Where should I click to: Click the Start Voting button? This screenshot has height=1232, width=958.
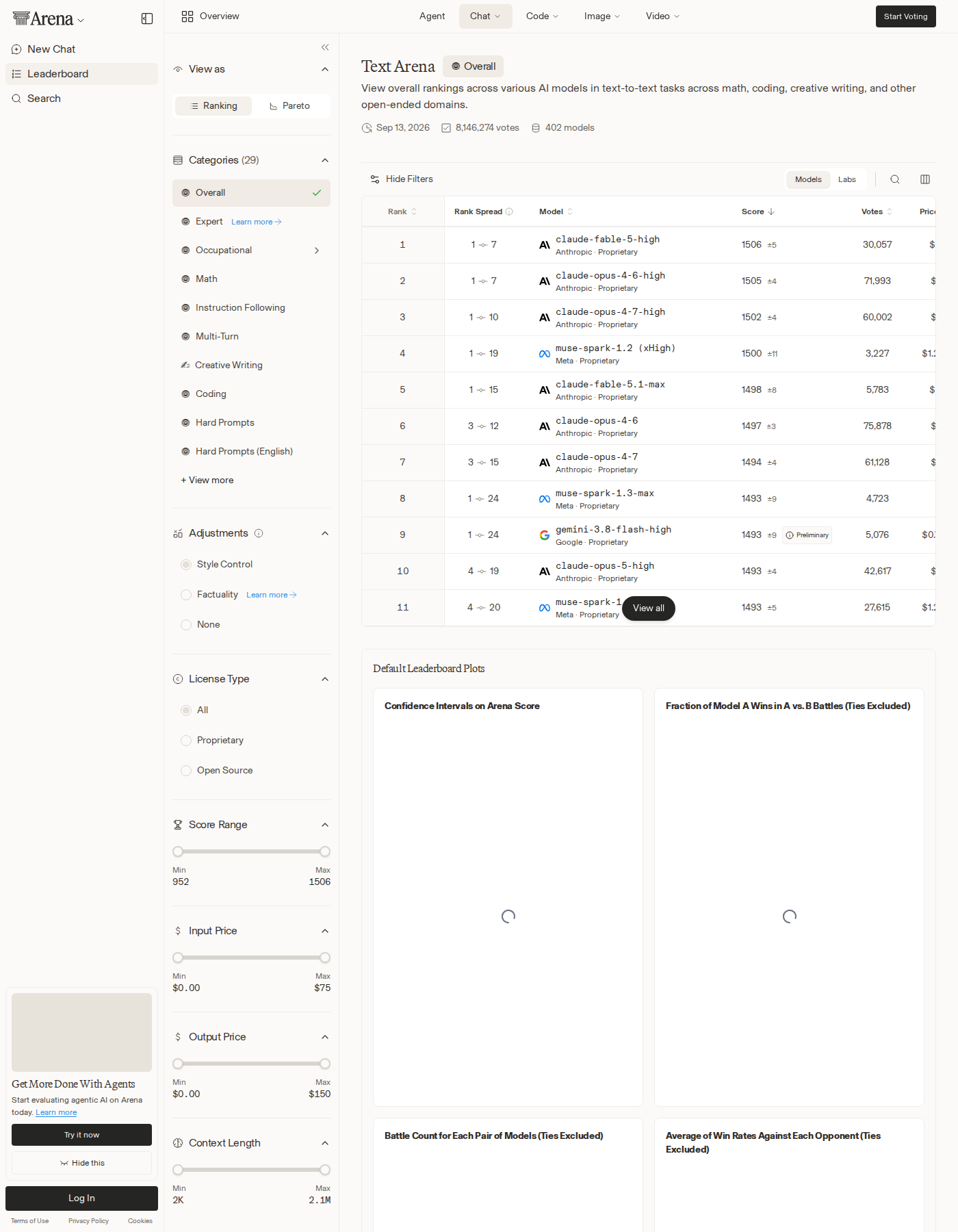coord(906,16)
